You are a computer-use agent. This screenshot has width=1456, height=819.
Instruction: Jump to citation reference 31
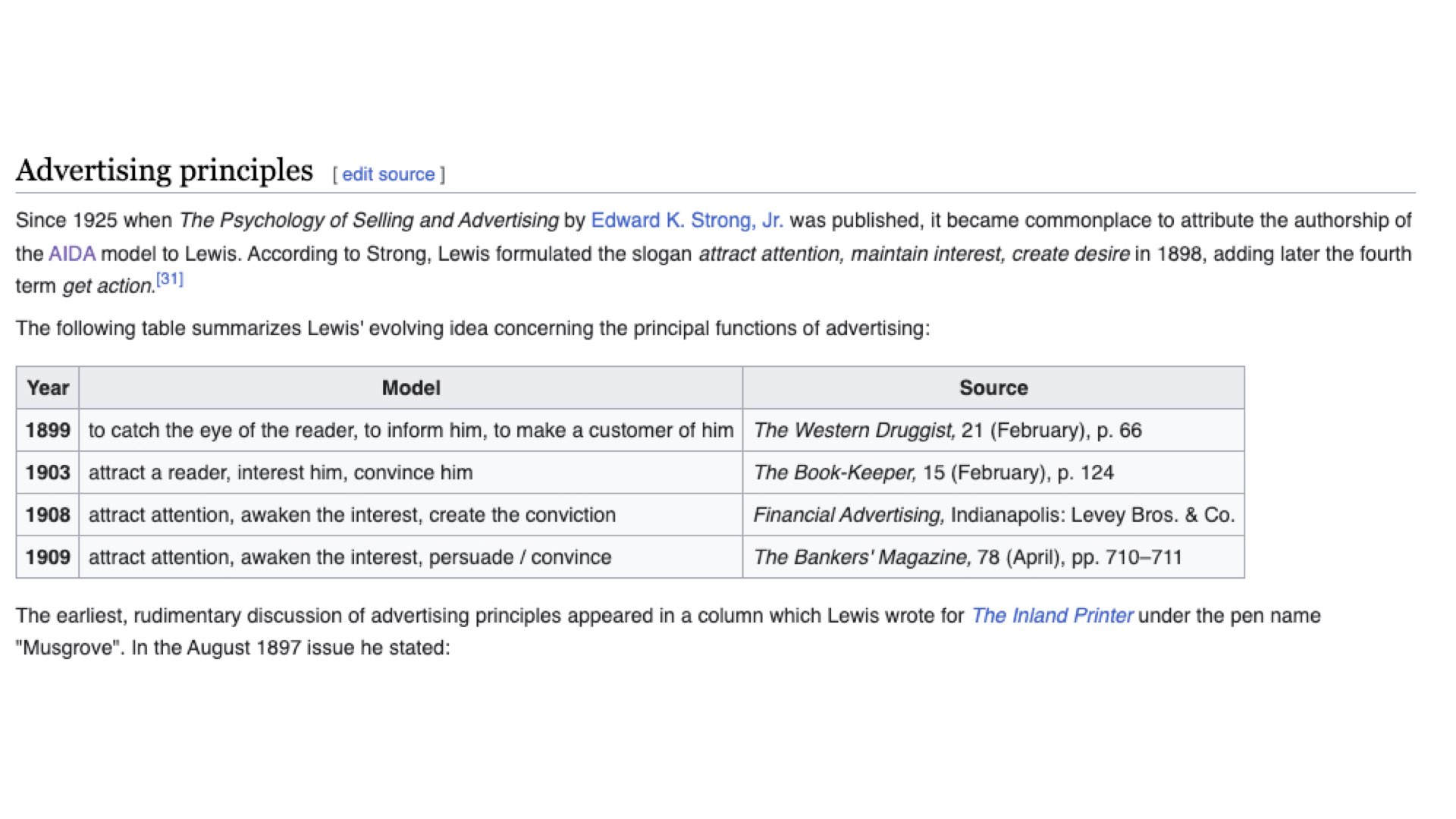[170, 279]
